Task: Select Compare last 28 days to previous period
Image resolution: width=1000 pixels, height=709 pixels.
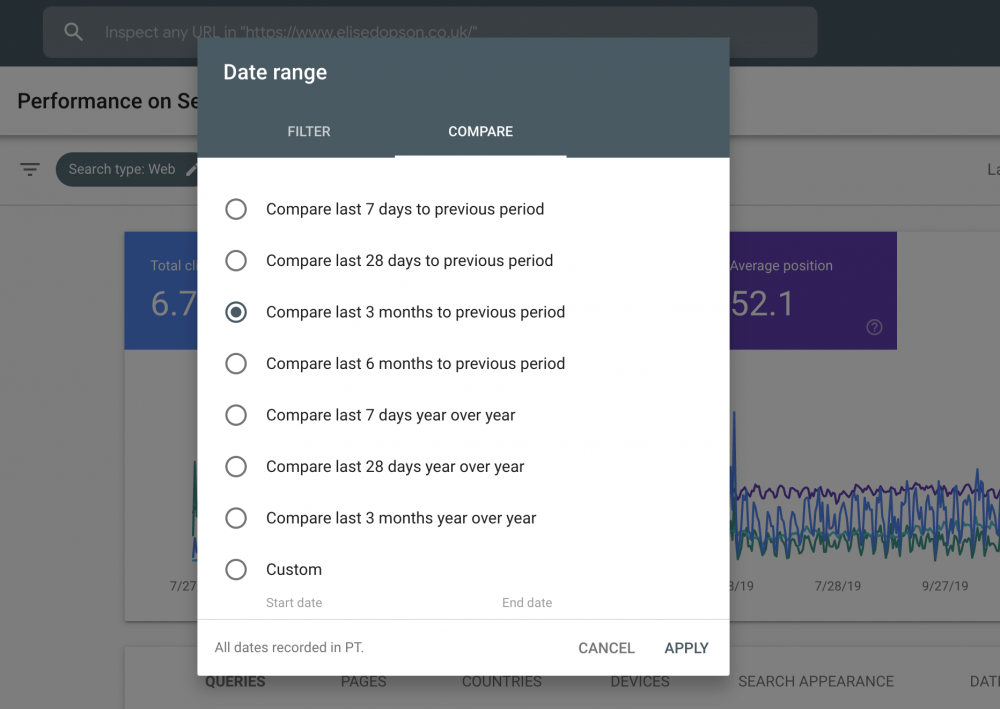Action: point(236,261)
